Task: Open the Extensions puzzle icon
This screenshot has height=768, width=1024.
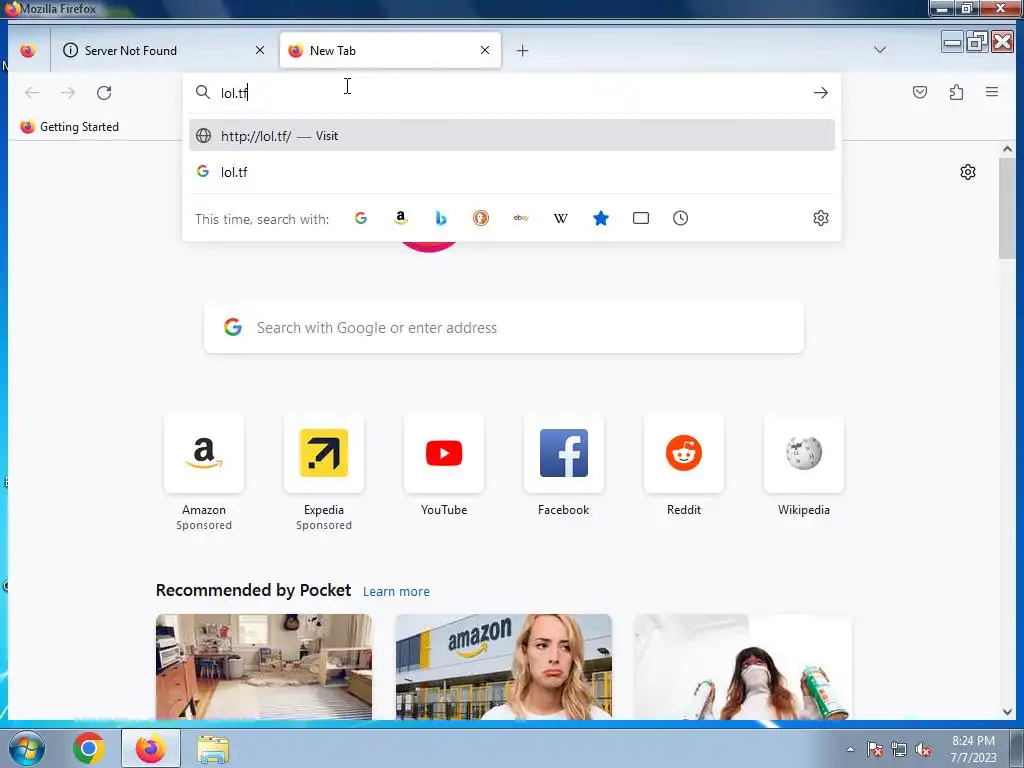Action: point(956,92)
